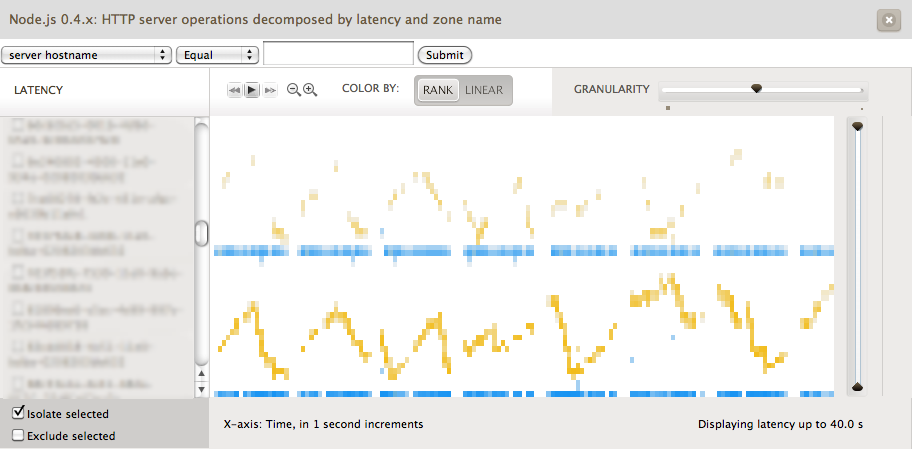The height and width of the screenshot is (450, 913).
Task: Select RANK color mode
Action: click(x=438, y=90)
